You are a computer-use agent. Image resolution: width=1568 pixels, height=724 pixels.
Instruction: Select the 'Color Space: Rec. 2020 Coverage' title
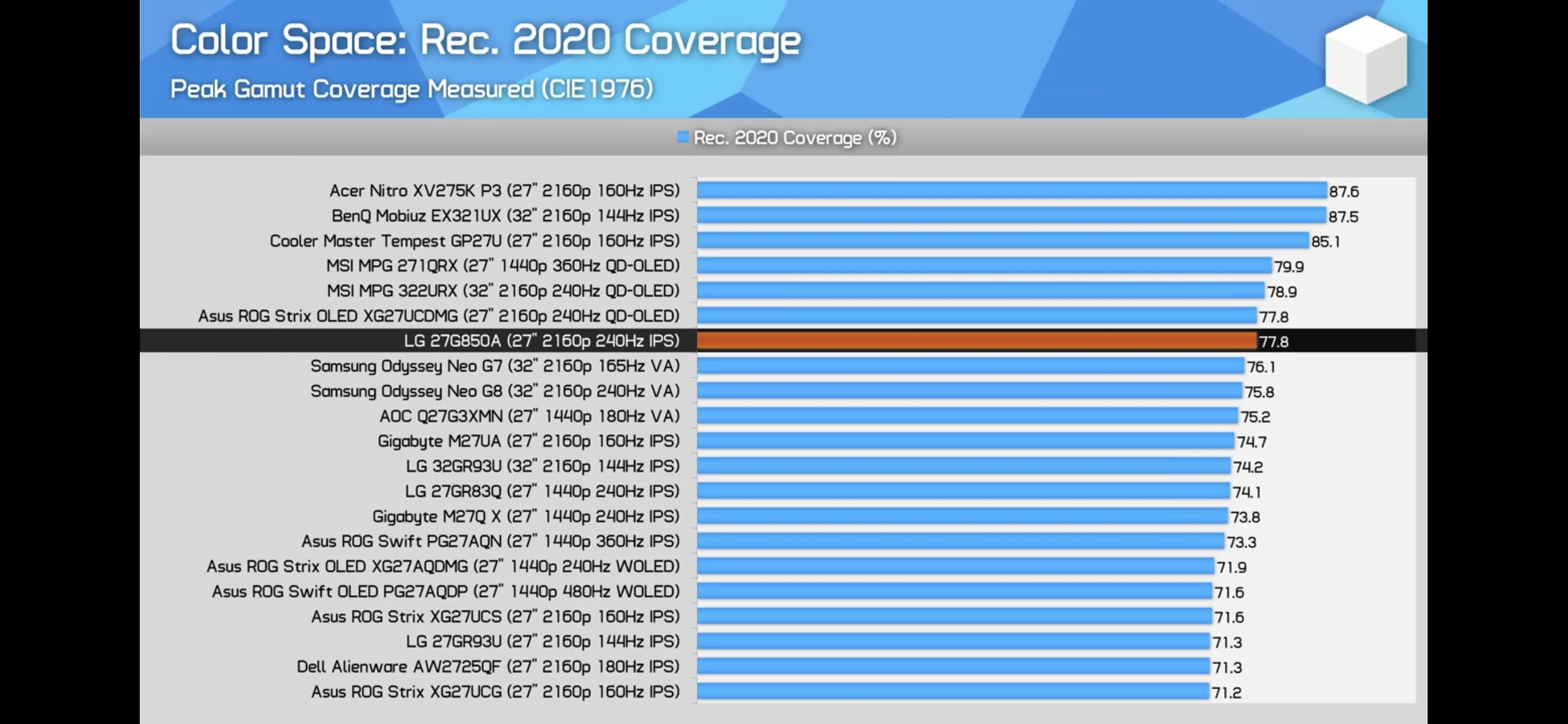pyautogui.click(x=485, y=41)
